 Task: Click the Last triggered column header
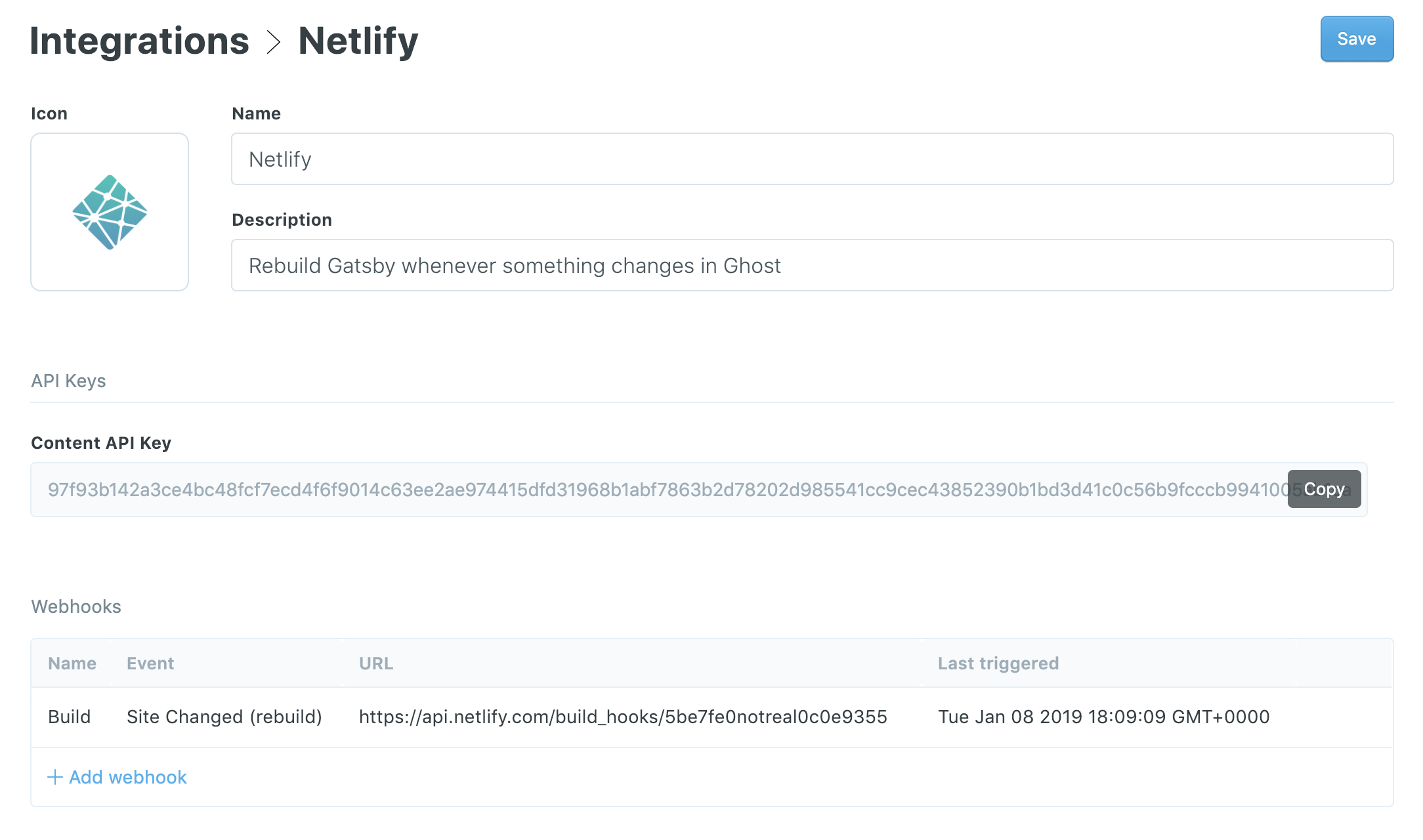(x=998, y=663)
